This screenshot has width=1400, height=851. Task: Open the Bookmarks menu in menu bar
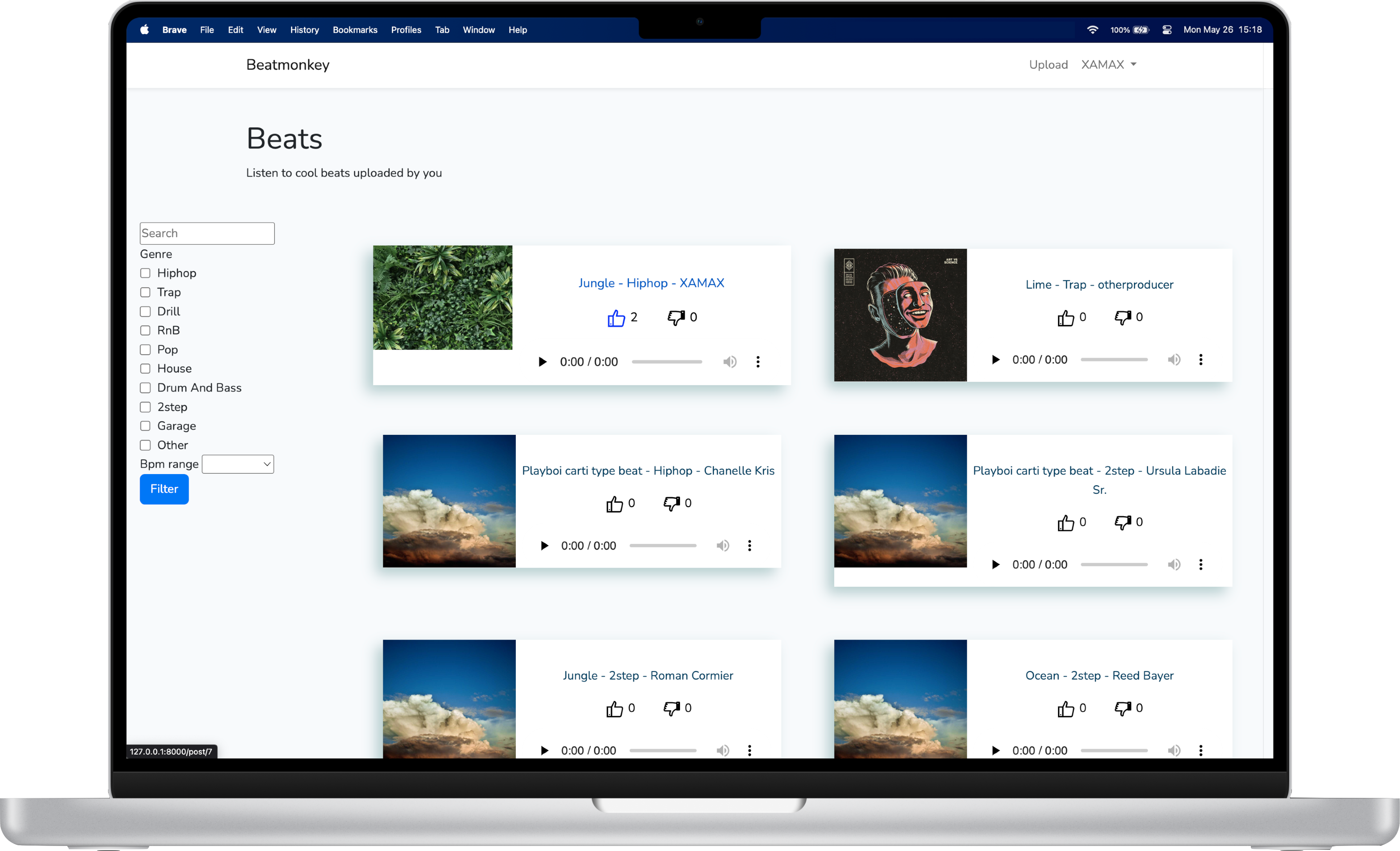tap(354, 30)
